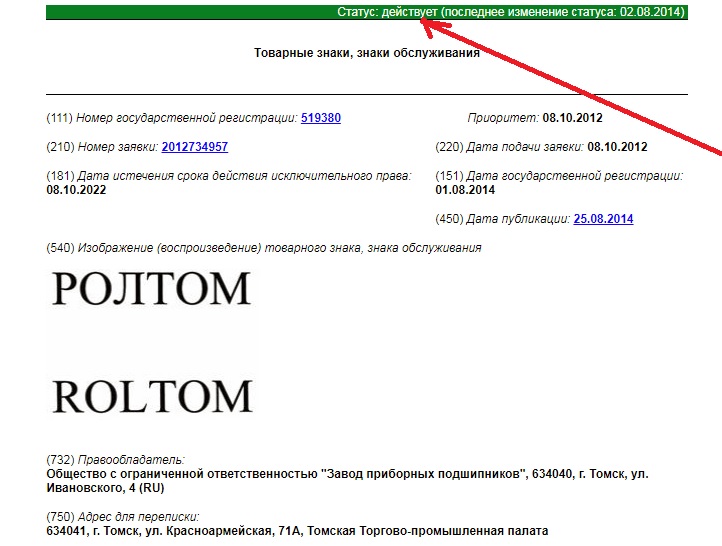
Task: Click the '(450) Дата публикации' label
Action: (503, 219)
